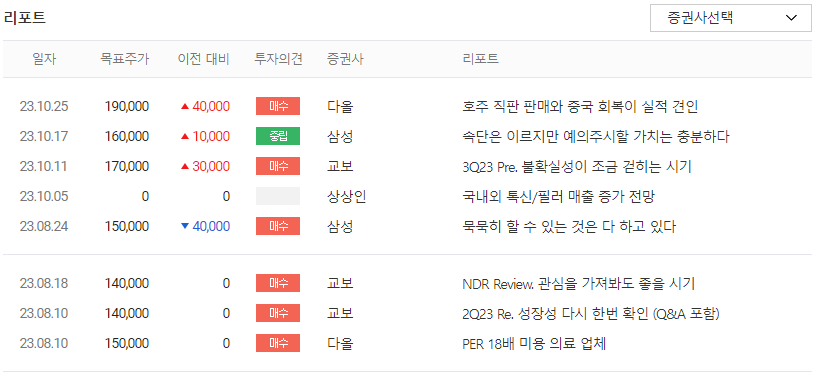
Task: Select date 23.08.18
Action: (44, 283)
